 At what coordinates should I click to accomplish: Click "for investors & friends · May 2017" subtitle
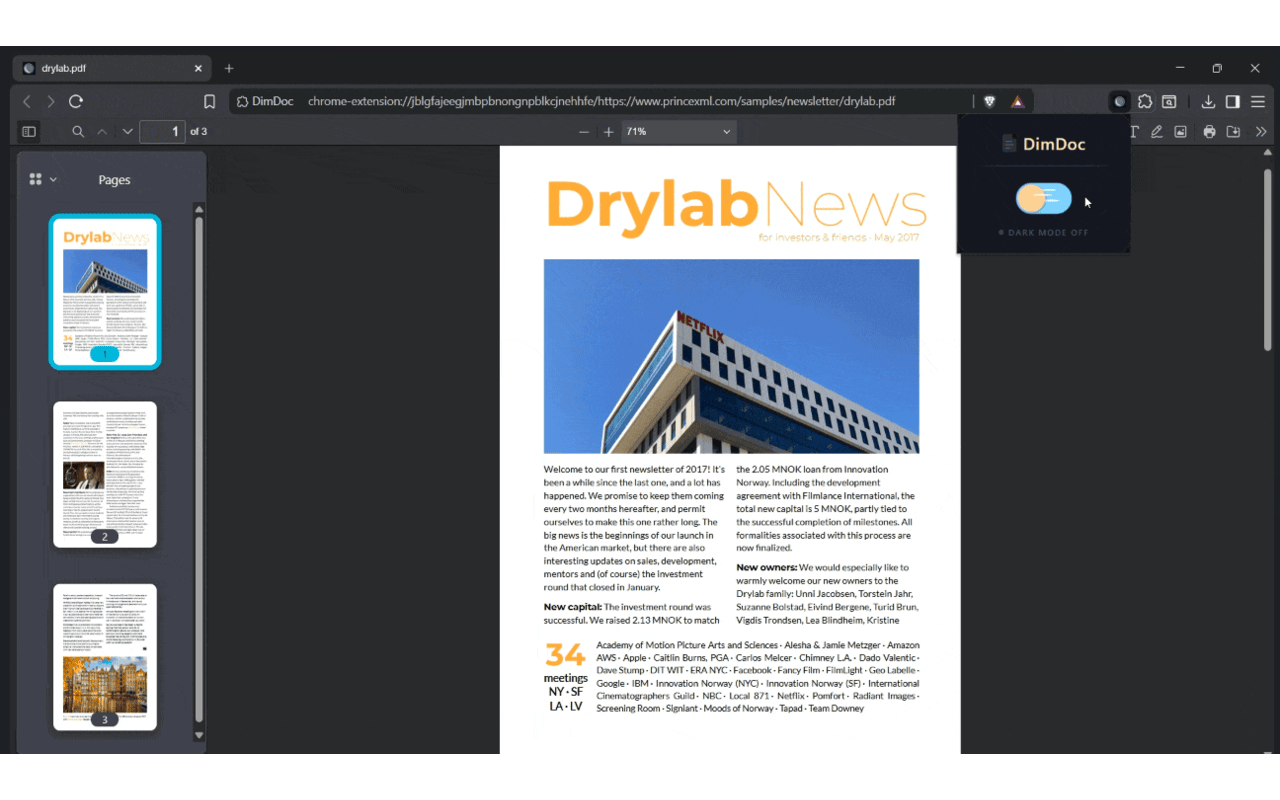[x=838, y=238]
